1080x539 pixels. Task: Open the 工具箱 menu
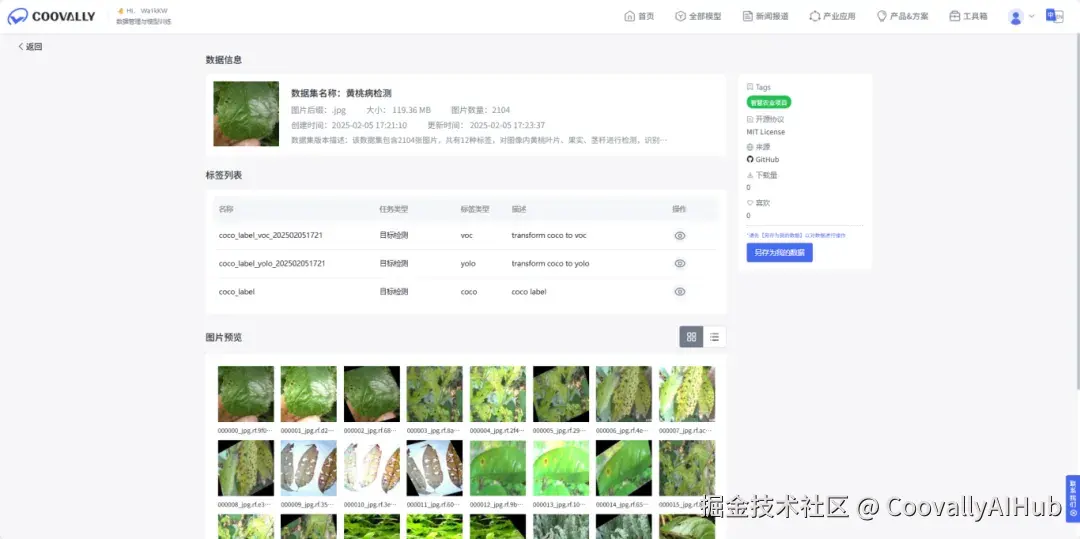[968, 16]
